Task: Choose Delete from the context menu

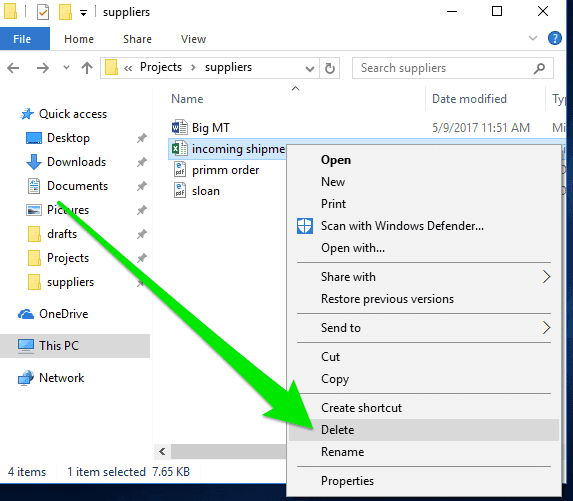Action: [424, 430]
